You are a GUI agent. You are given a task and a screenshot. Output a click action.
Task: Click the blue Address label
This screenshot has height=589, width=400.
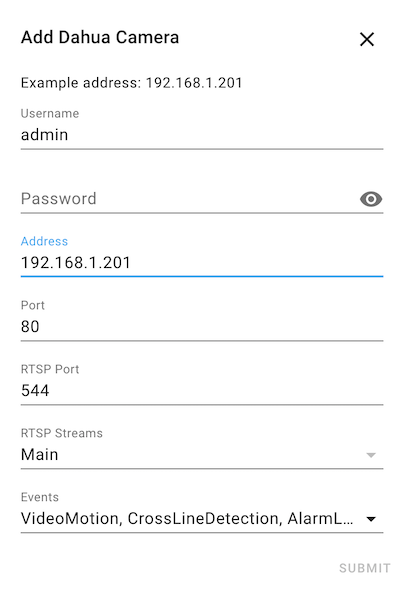[x=44, y=241]
